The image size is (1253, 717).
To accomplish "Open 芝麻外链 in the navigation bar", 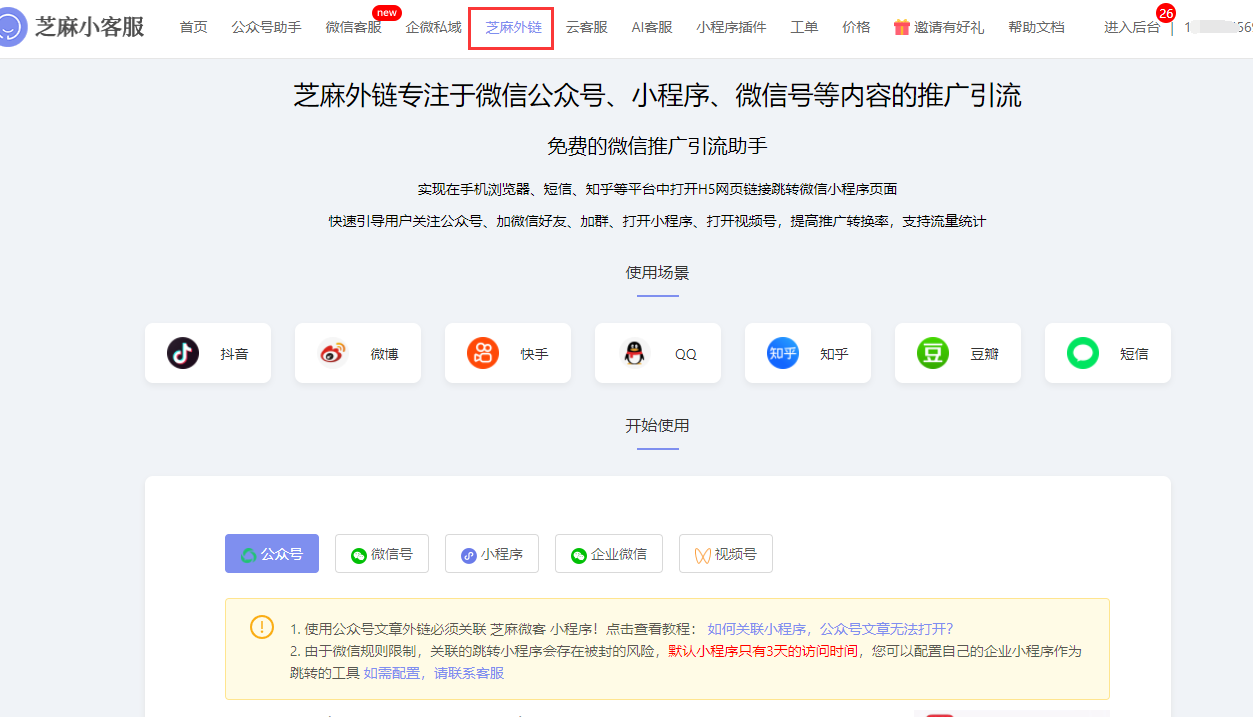I will [513, 27].
